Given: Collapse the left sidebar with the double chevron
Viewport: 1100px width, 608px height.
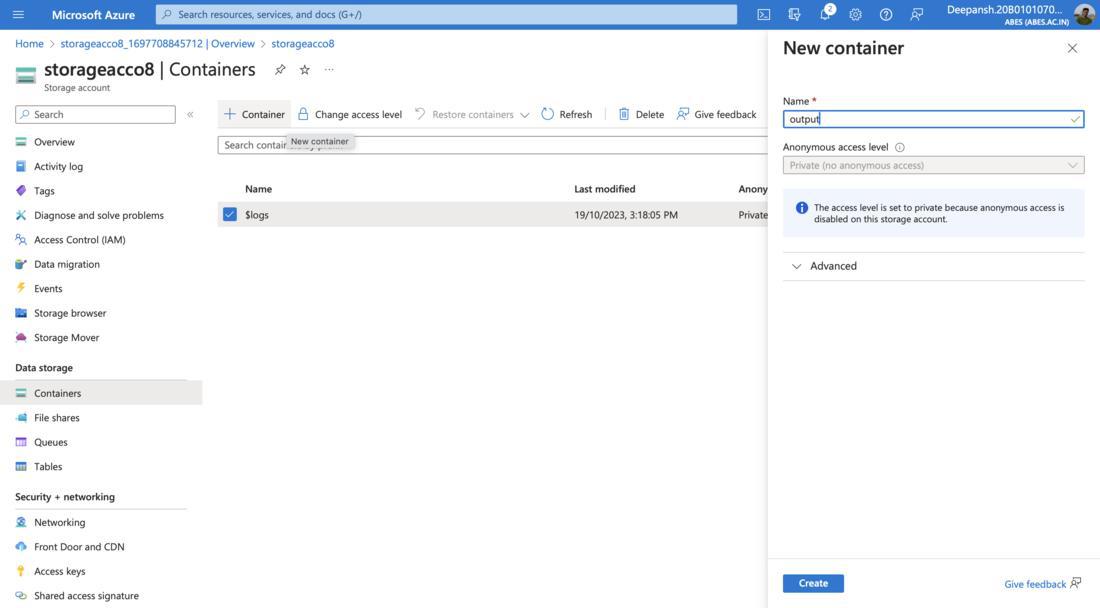Looking at the screenshot, I should tap(190, 114).
